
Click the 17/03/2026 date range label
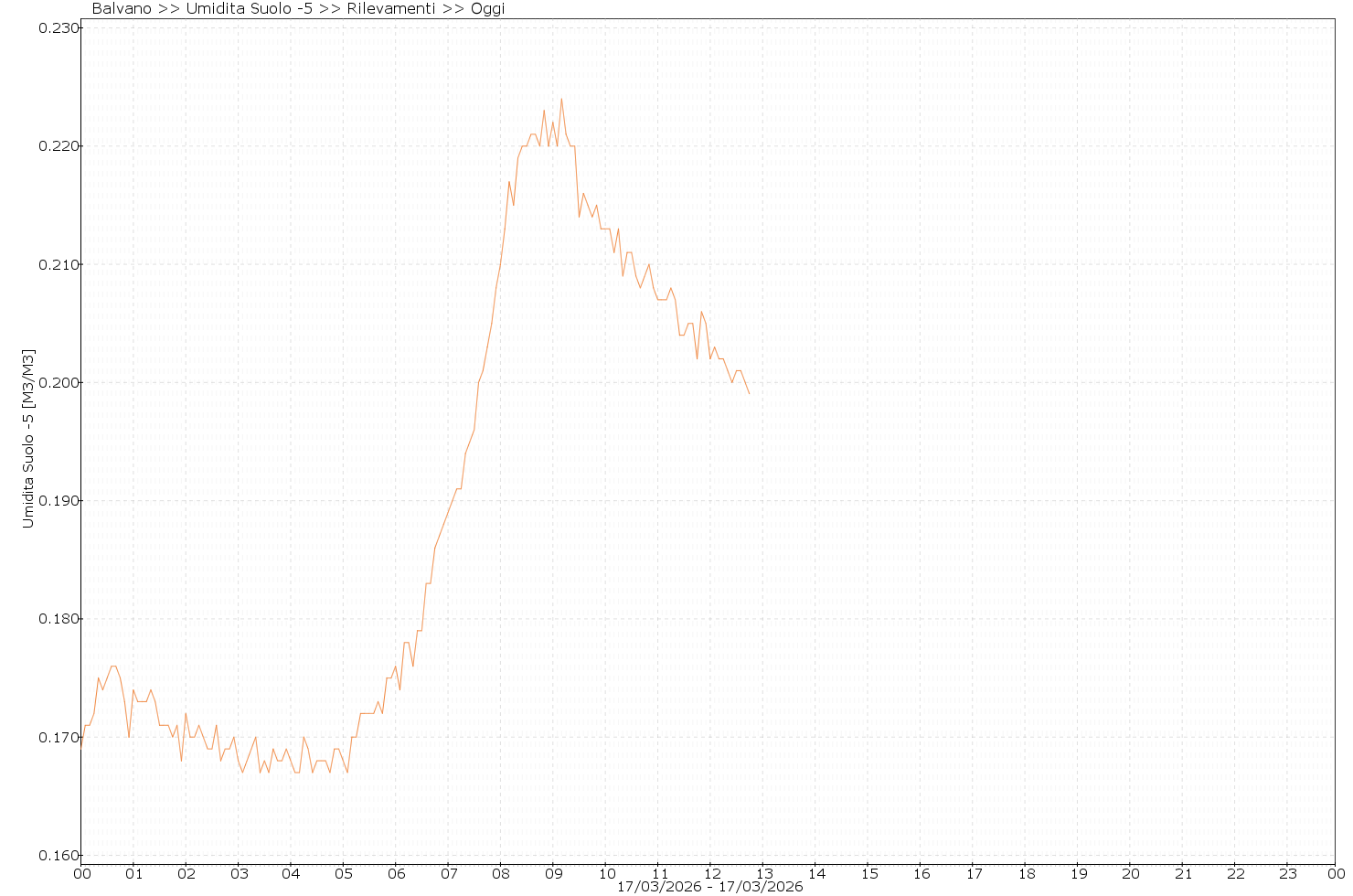[709, 887]
